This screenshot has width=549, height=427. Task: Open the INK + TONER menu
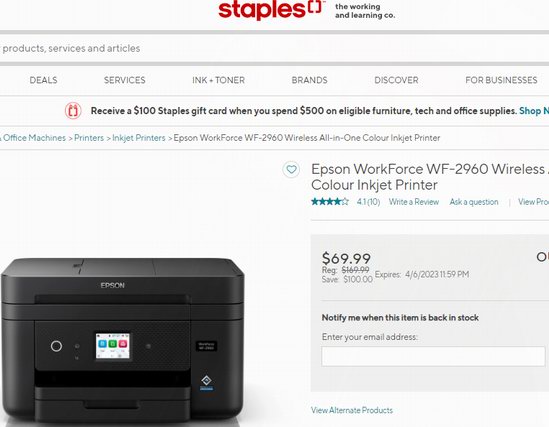point(218,80)
